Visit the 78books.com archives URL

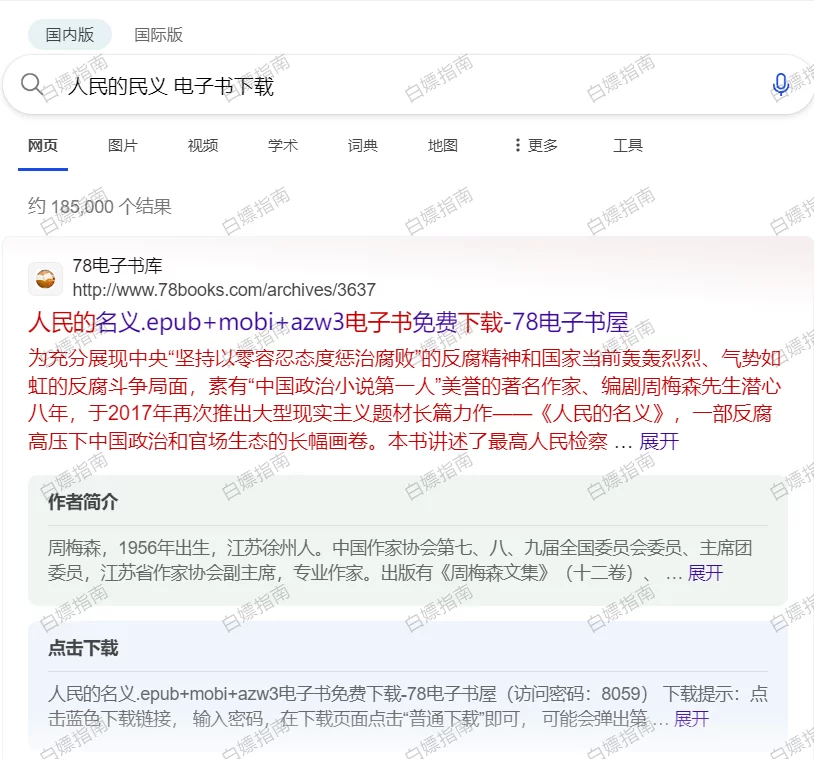click(224, 290)
